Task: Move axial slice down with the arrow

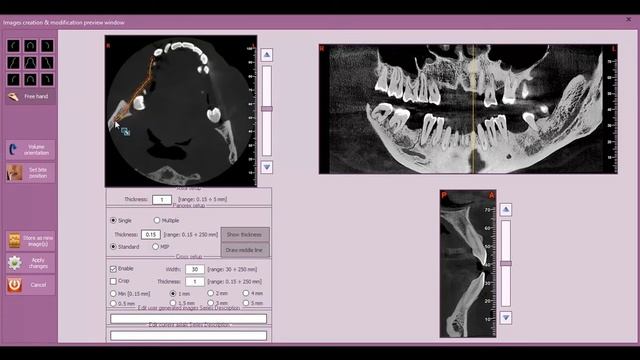Action: [267, 167]
